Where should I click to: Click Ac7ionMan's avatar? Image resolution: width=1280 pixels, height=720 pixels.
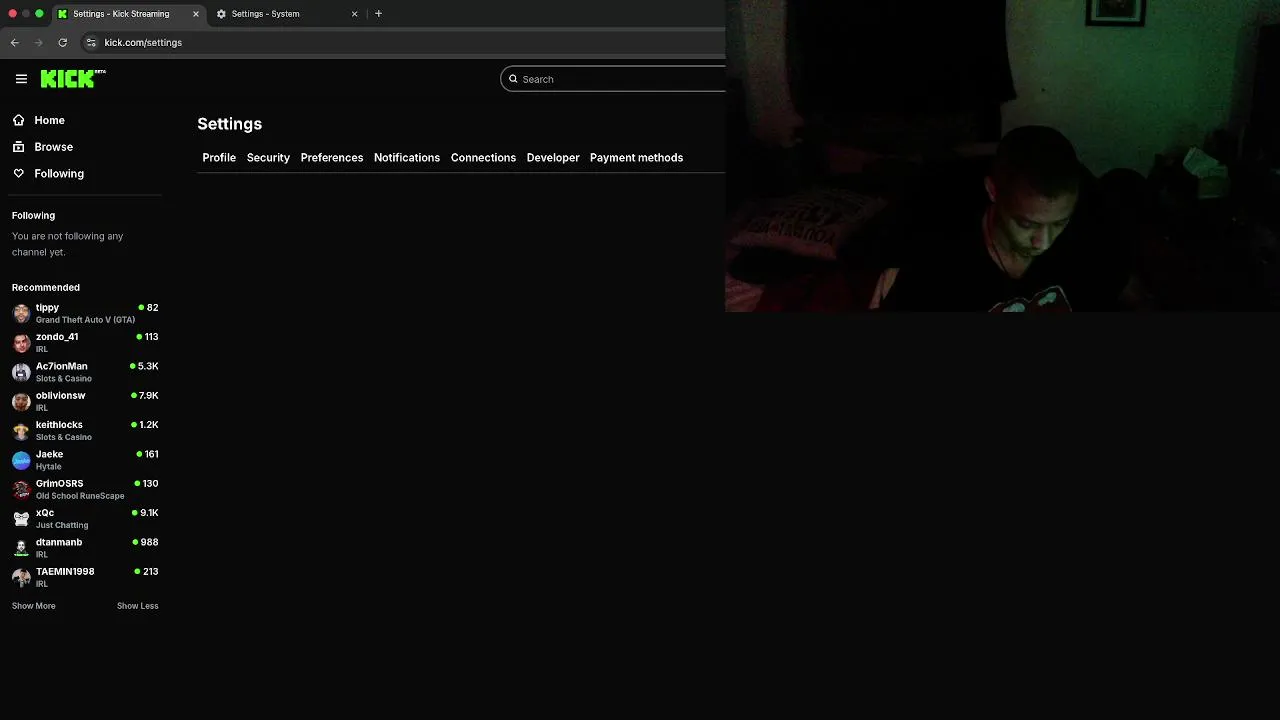[x=21, y=372]
